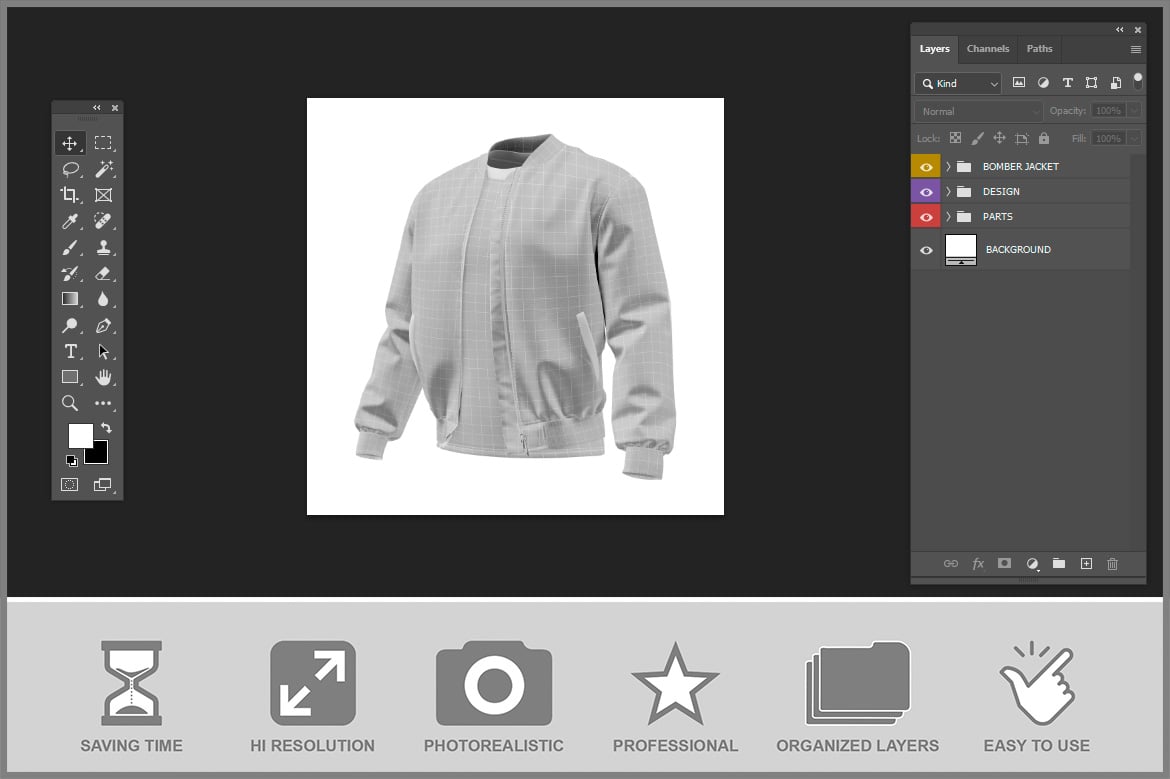Screen dimensions: 1170x779
Task: Filter layers by smart objects
Action: [x=1116, y=83]
